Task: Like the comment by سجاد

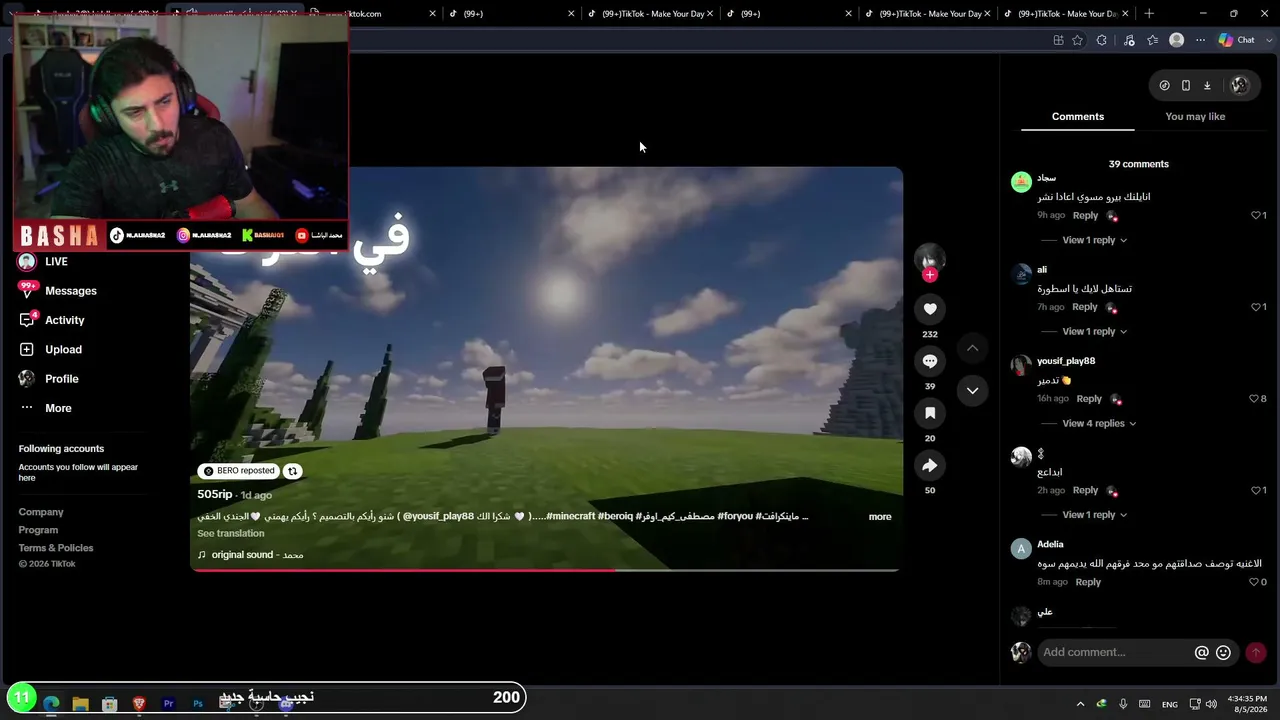Action: [1256, 215]
